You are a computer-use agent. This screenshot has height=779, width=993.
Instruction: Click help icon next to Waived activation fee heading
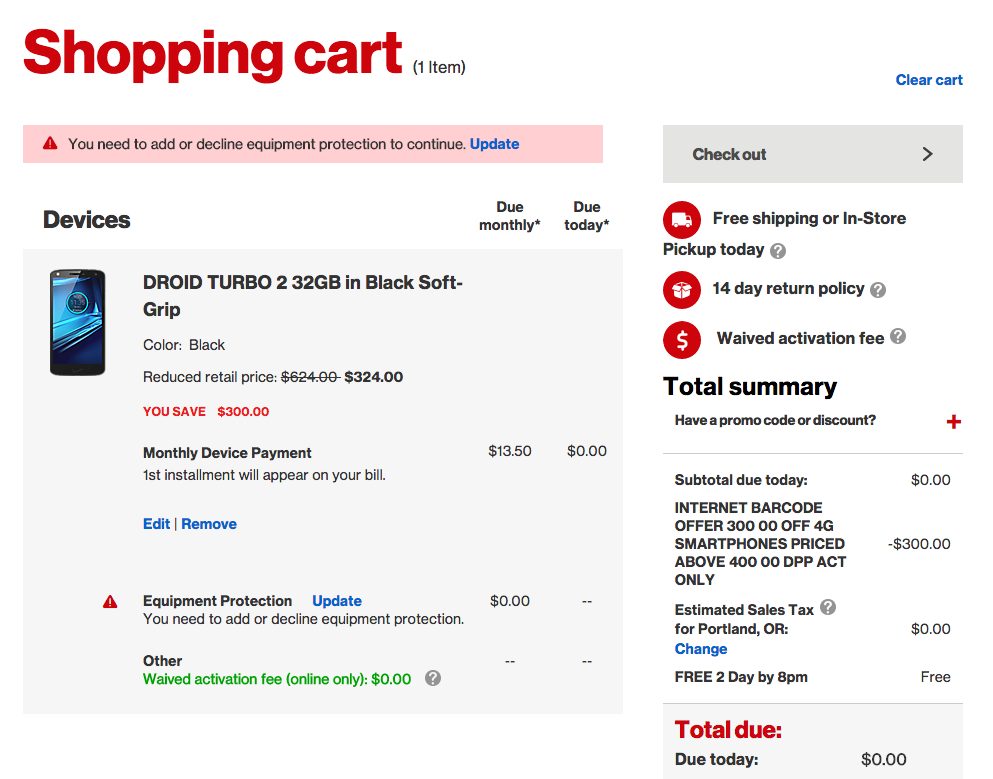(x=898, y=337)
